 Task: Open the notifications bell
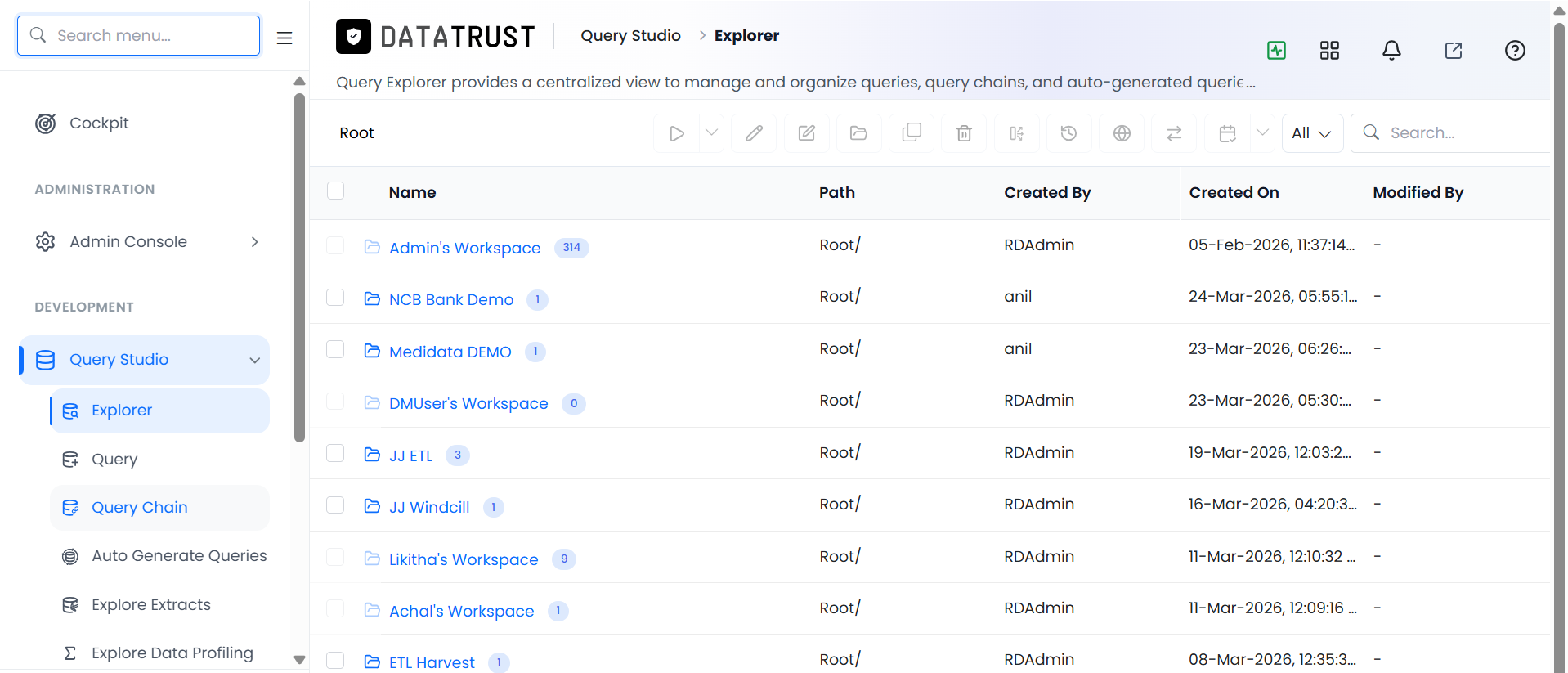1391,50
